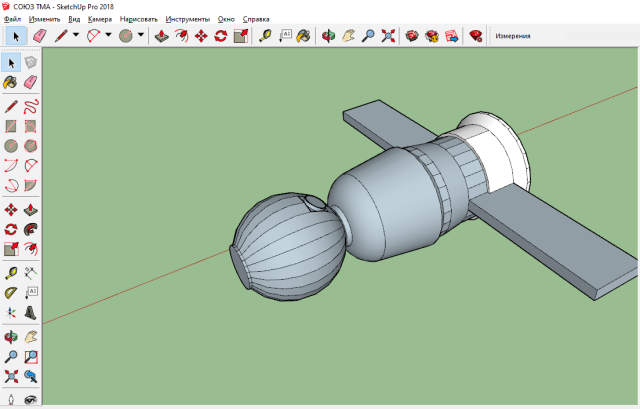Select the Protractor tool
The height and width of the screenshot is (409, 640).
coord(11,292)
